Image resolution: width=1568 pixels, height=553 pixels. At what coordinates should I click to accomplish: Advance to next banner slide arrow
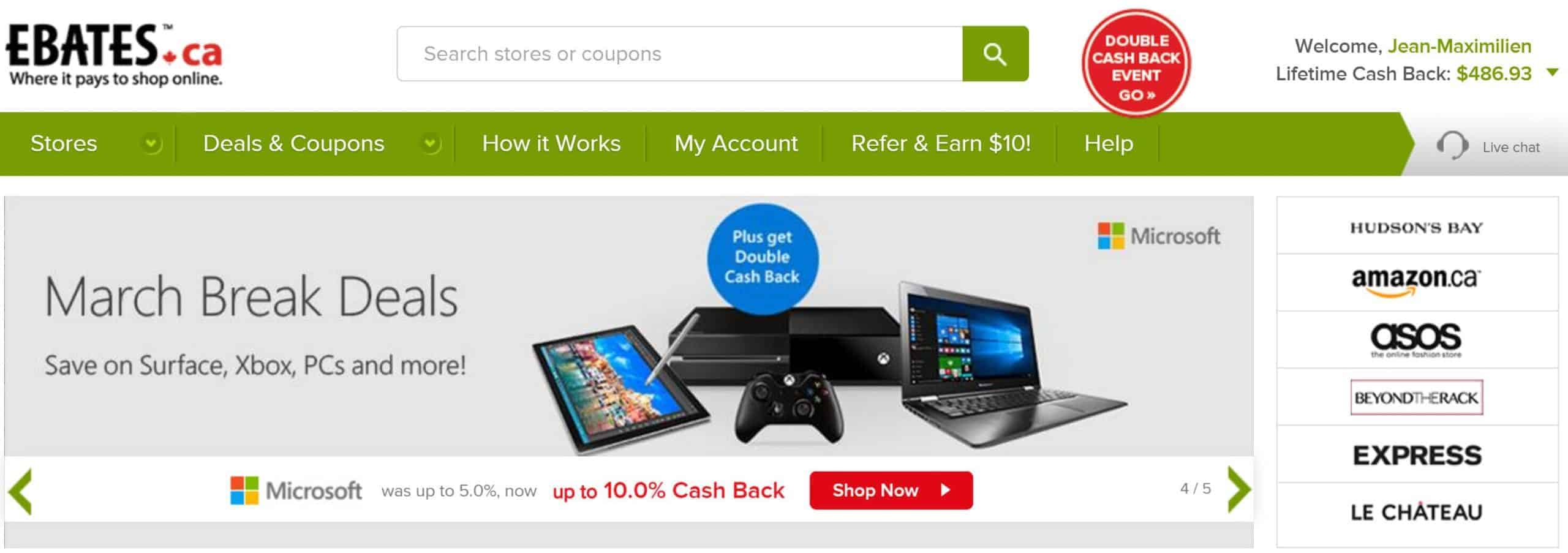(1239, 489)
